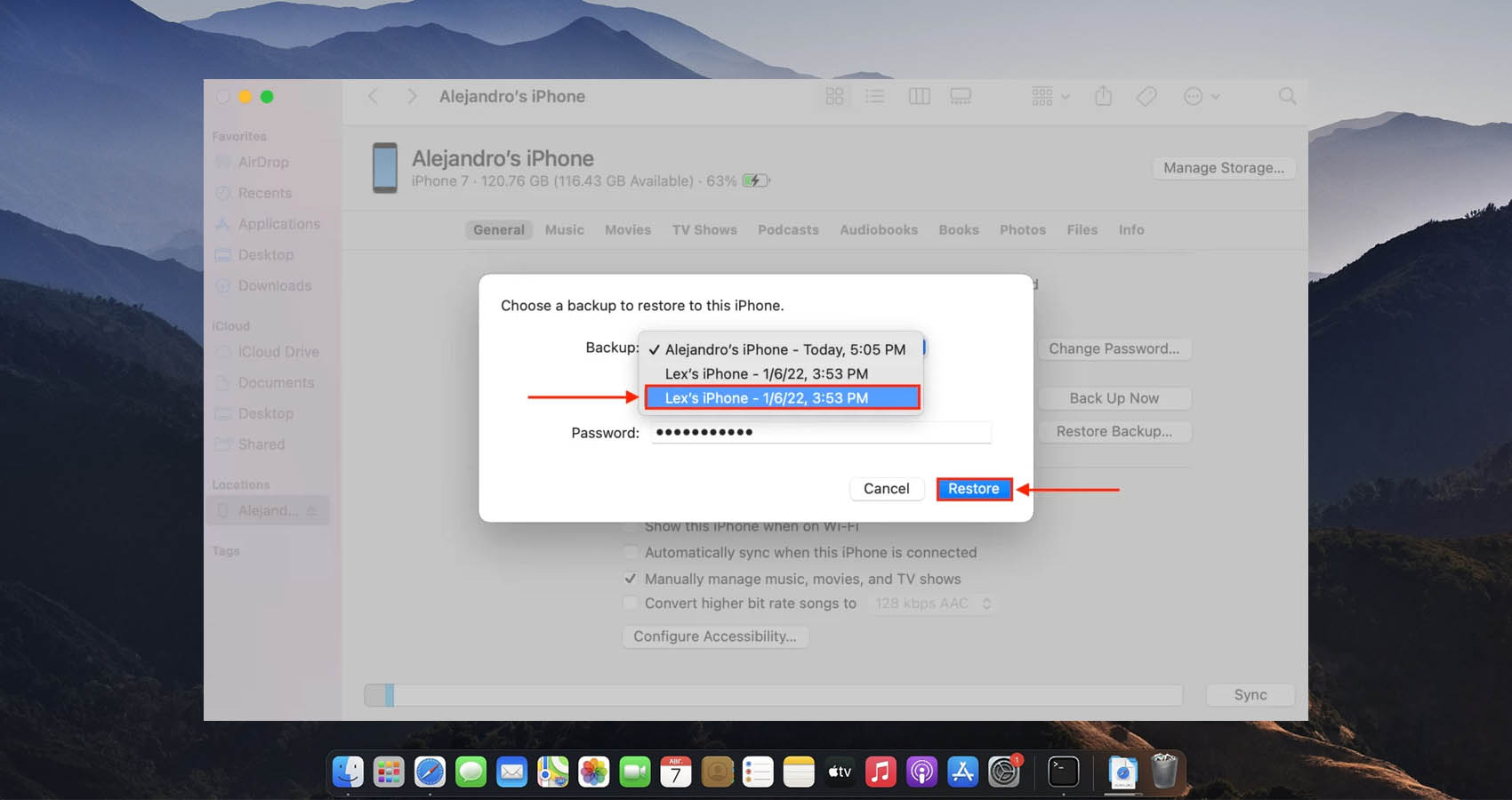Switch to list view in toolbar
The image size is (1512, 800).
[875, 96]
